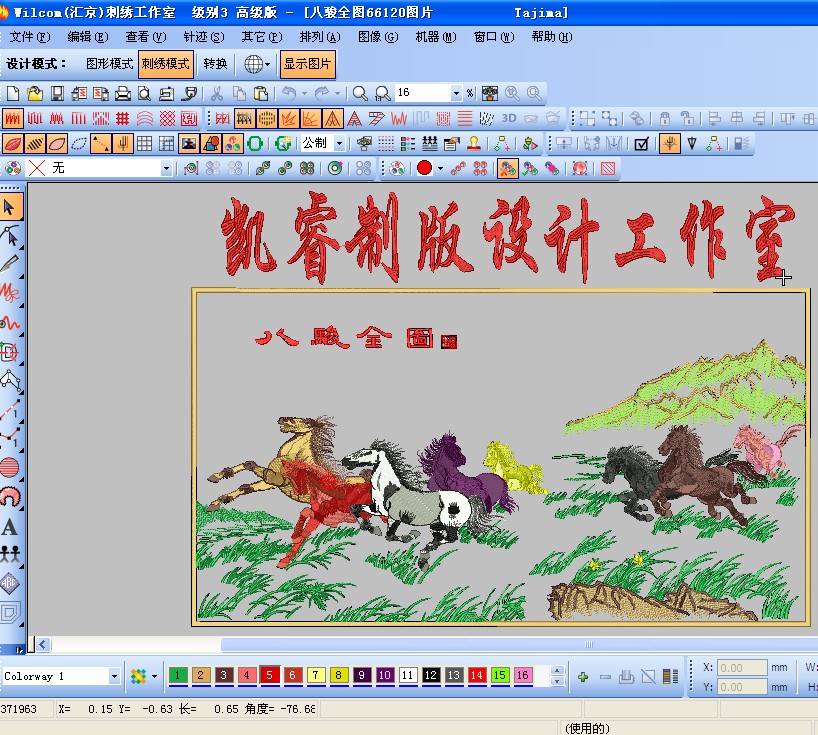Select red color swatch 5

(x=270, y=676)
